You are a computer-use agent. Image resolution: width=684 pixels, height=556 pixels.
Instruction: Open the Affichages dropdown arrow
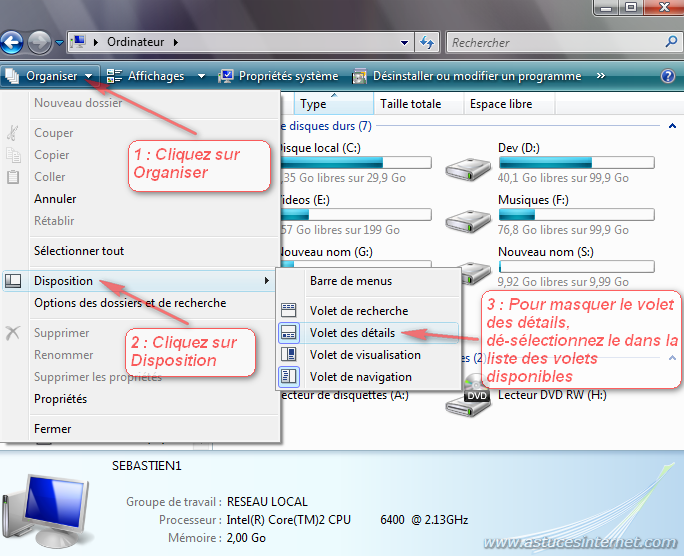pyautogui.click(x=201, y=76)
